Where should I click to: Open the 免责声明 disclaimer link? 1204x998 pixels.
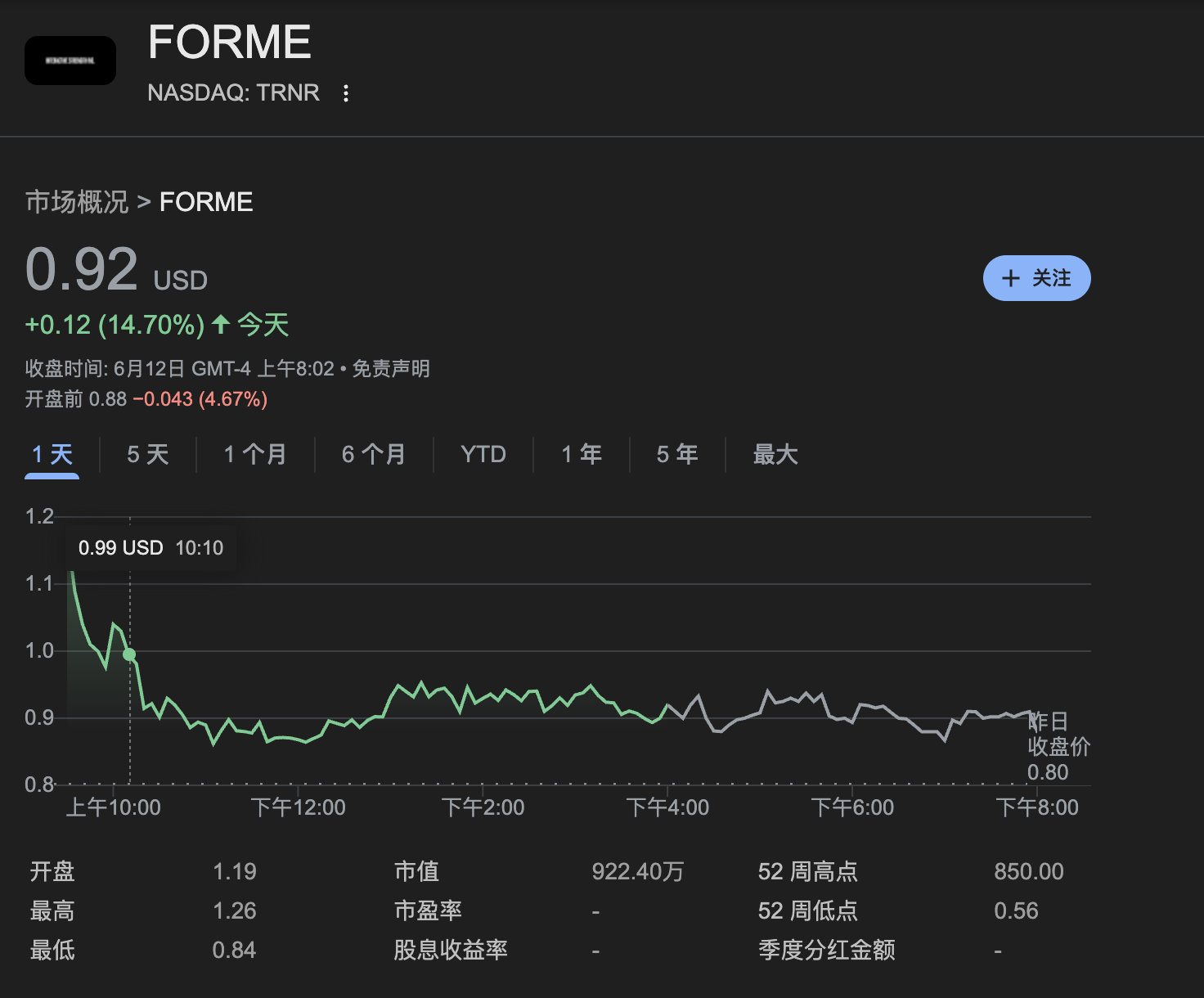(x=391, y=369)
